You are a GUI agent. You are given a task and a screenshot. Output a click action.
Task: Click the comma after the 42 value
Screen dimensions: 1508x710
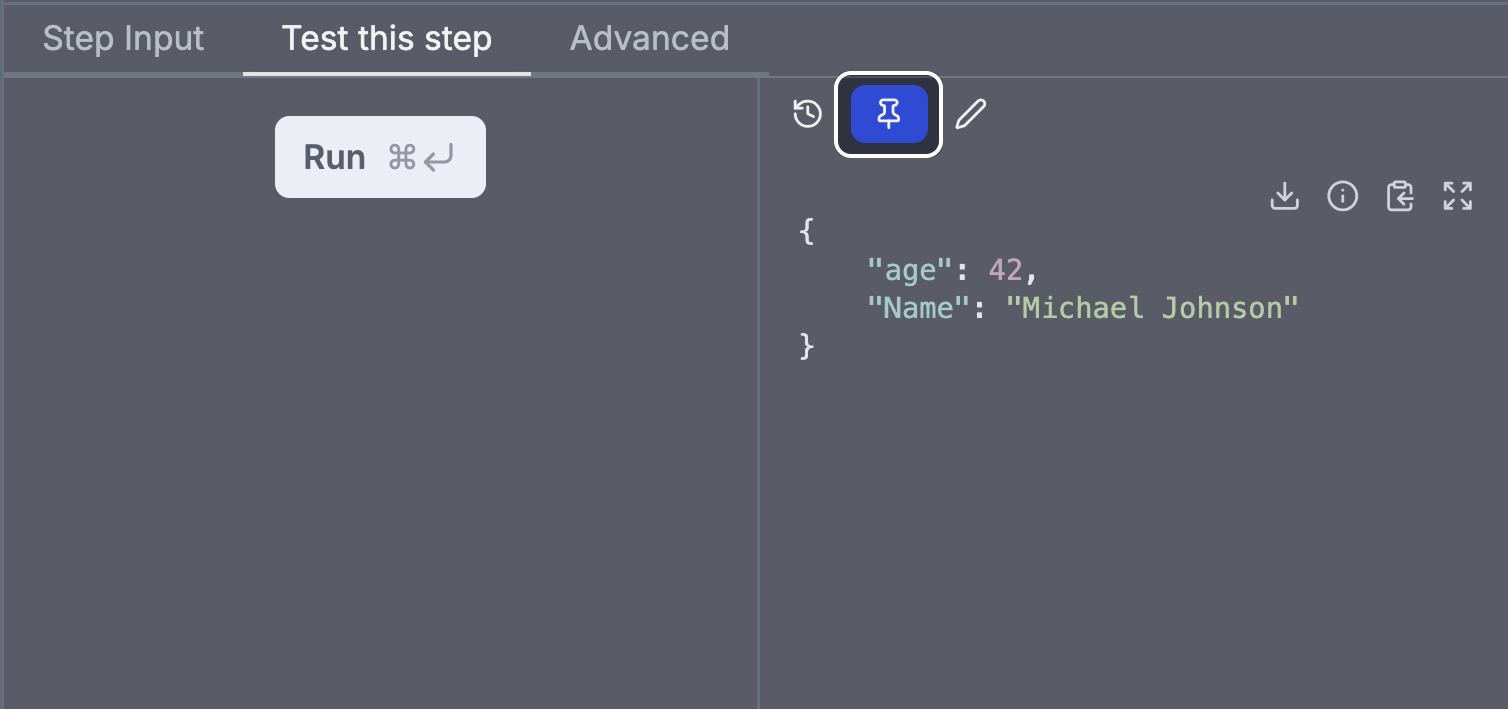(1032, 274)
